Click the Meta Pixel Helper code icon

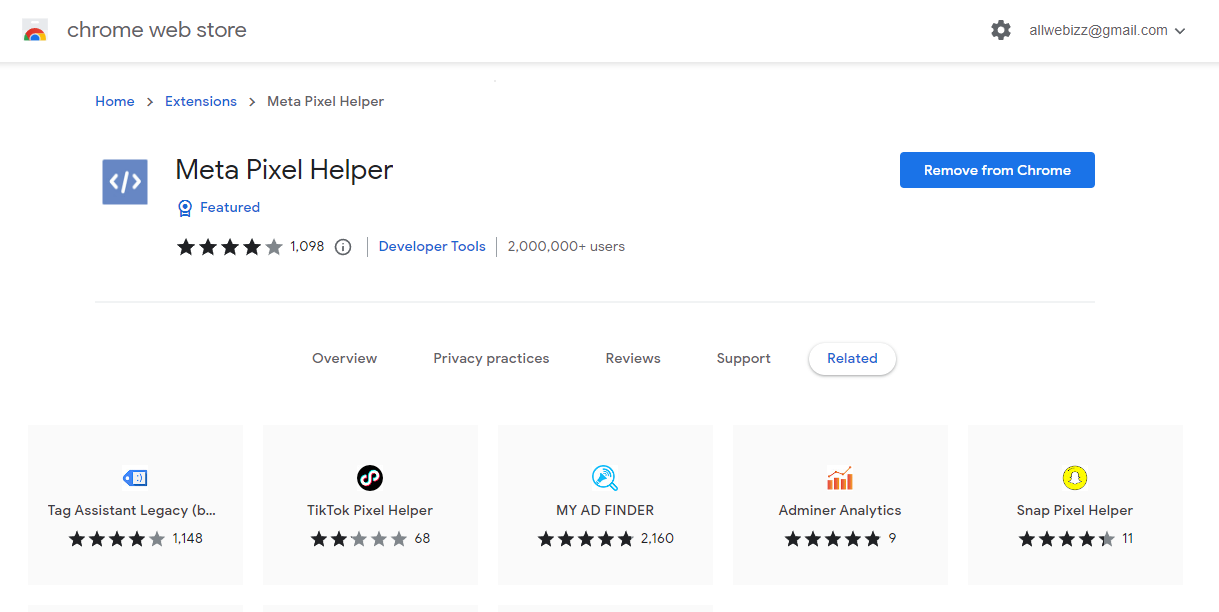(125, 182)
